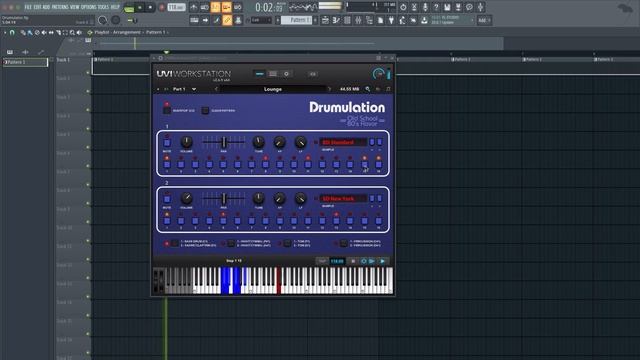
Task: Click the FL Studio play button
Action: click(x=140, y=7)
